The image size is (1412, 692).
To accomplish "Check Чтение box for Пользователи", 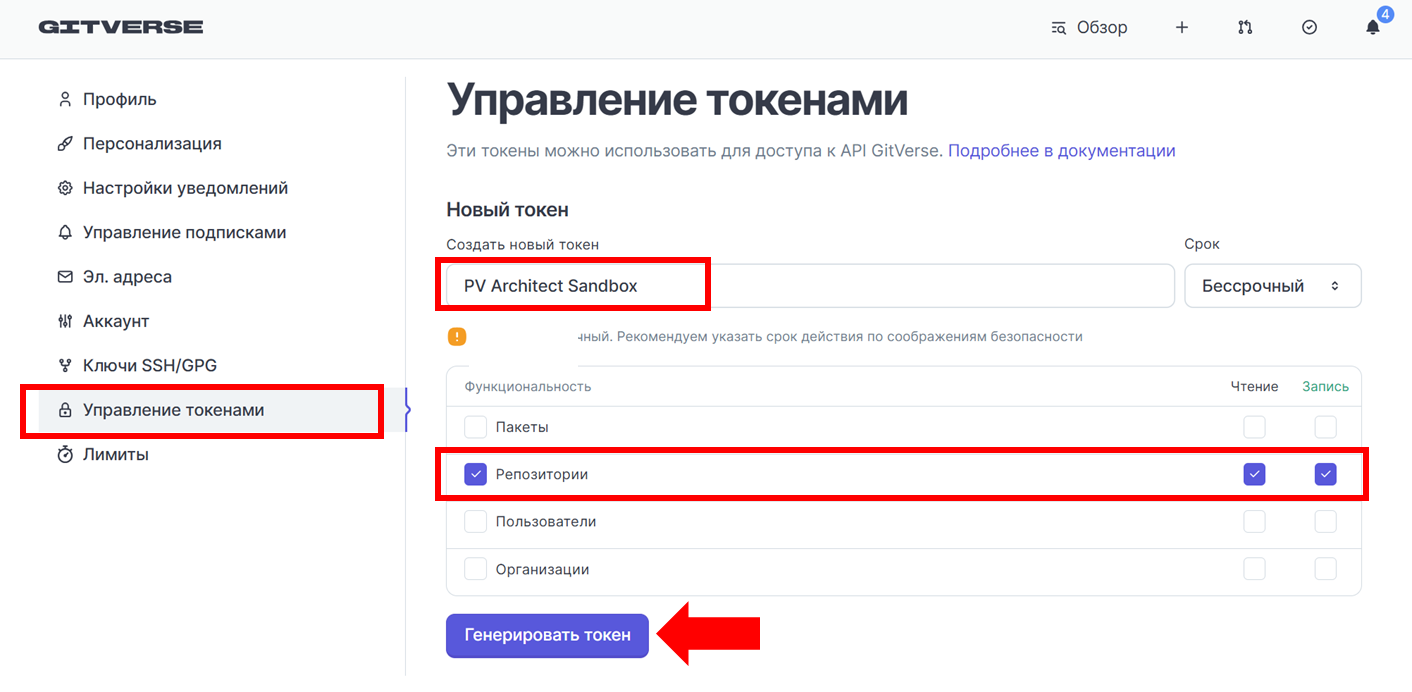I will (x=1254, y=522).
